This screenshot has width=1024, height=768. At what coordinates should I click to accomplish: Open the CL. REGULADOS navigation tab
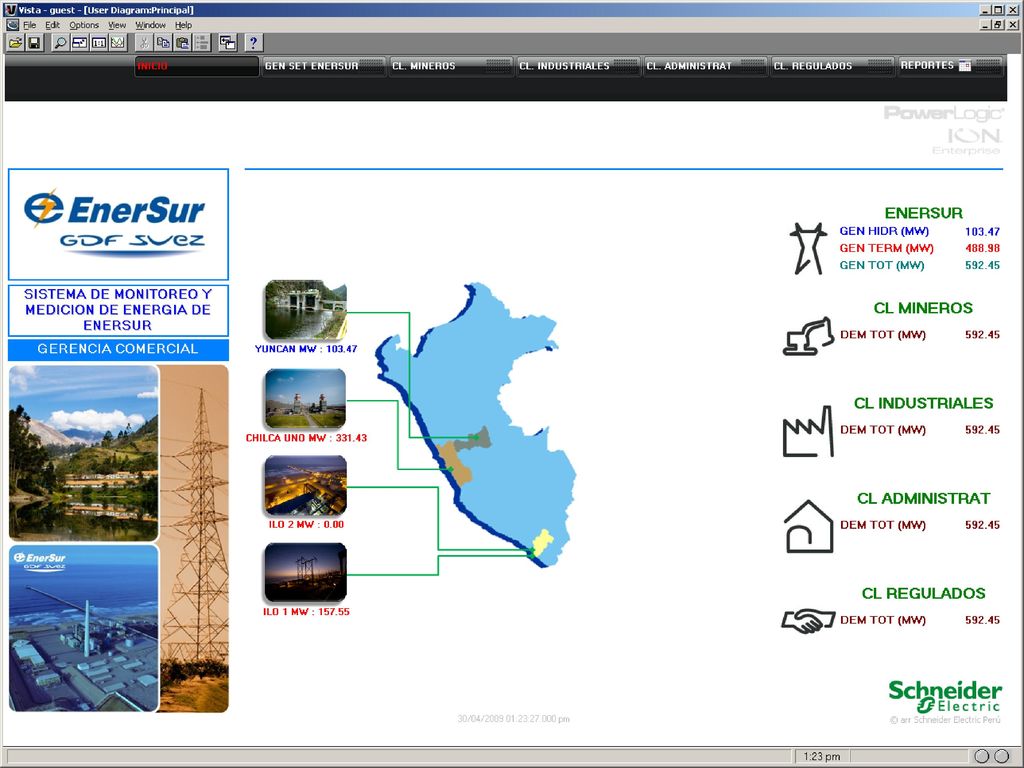point(833,66)
